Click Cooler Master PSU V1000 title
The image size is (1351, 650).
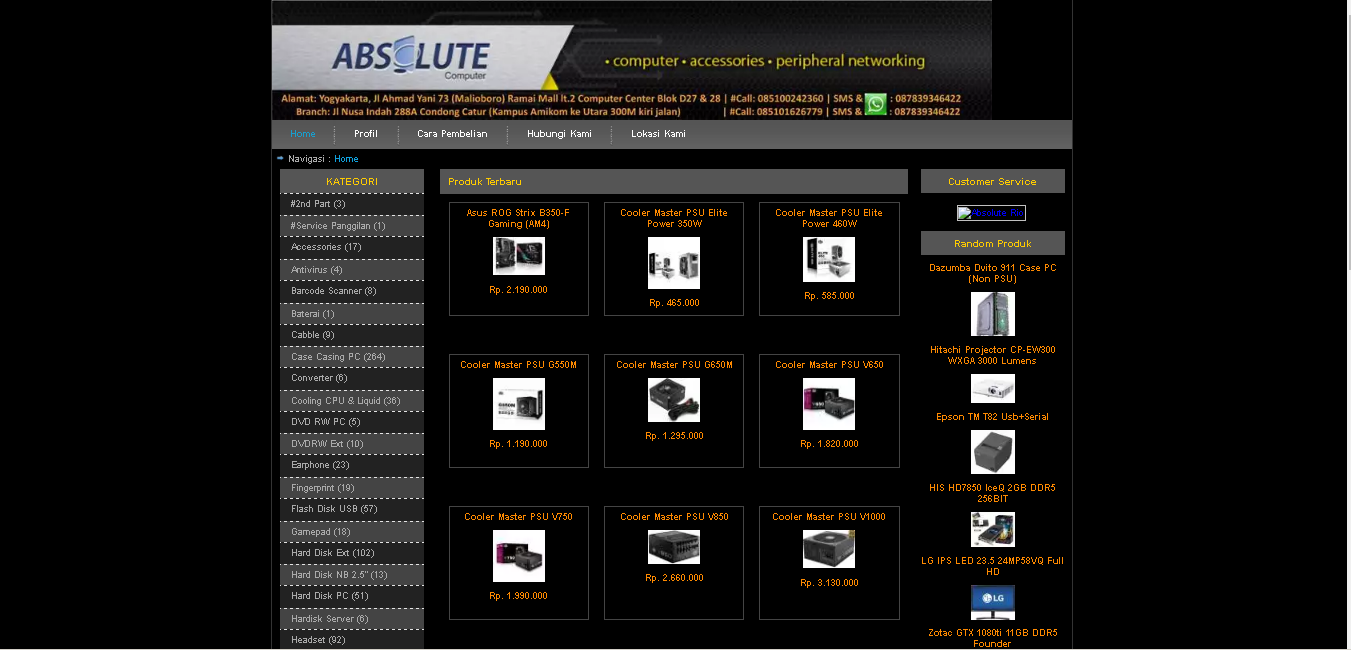[829, 517]
